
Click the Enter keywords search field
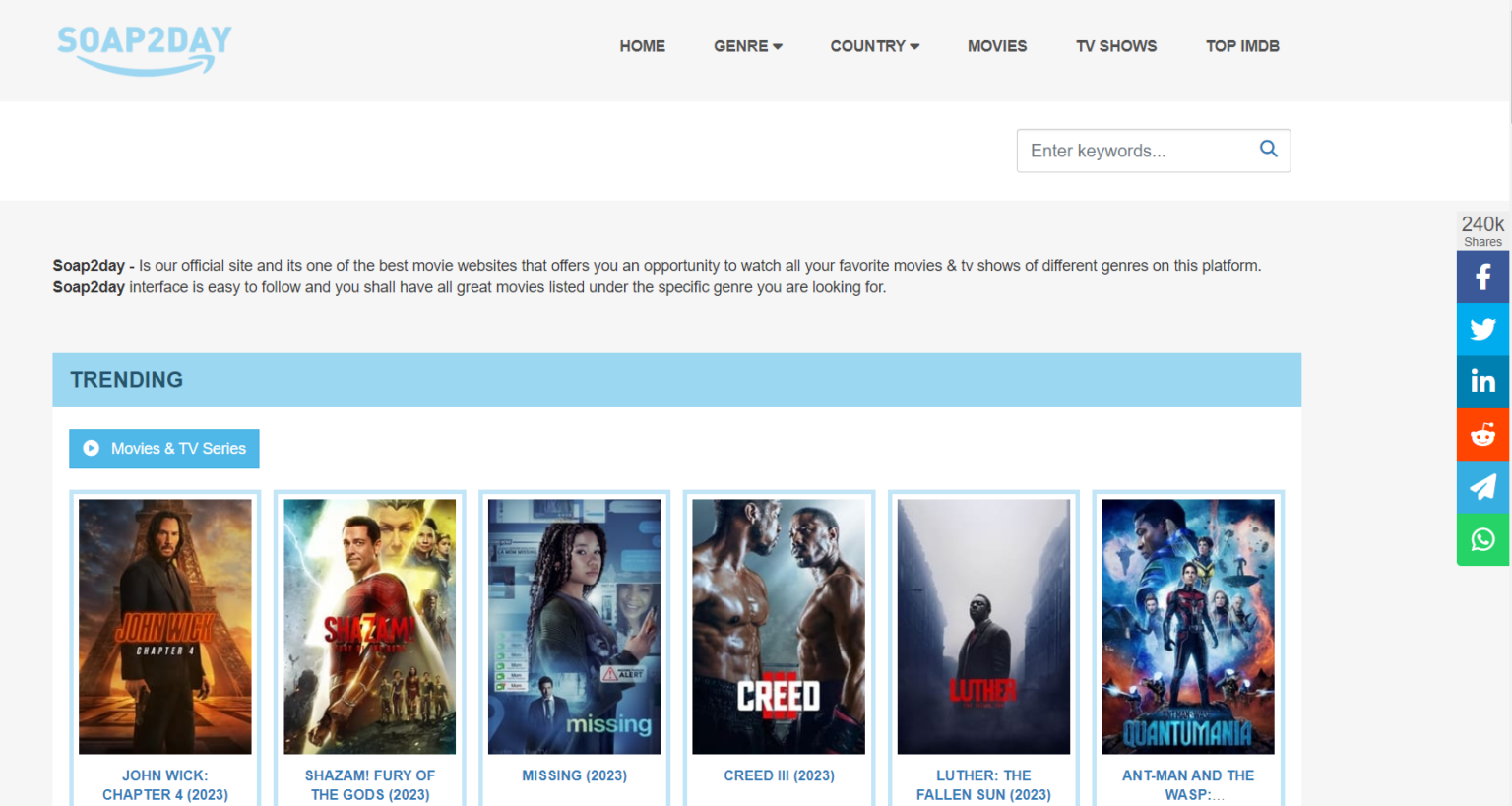click(x=1132, y=150)
